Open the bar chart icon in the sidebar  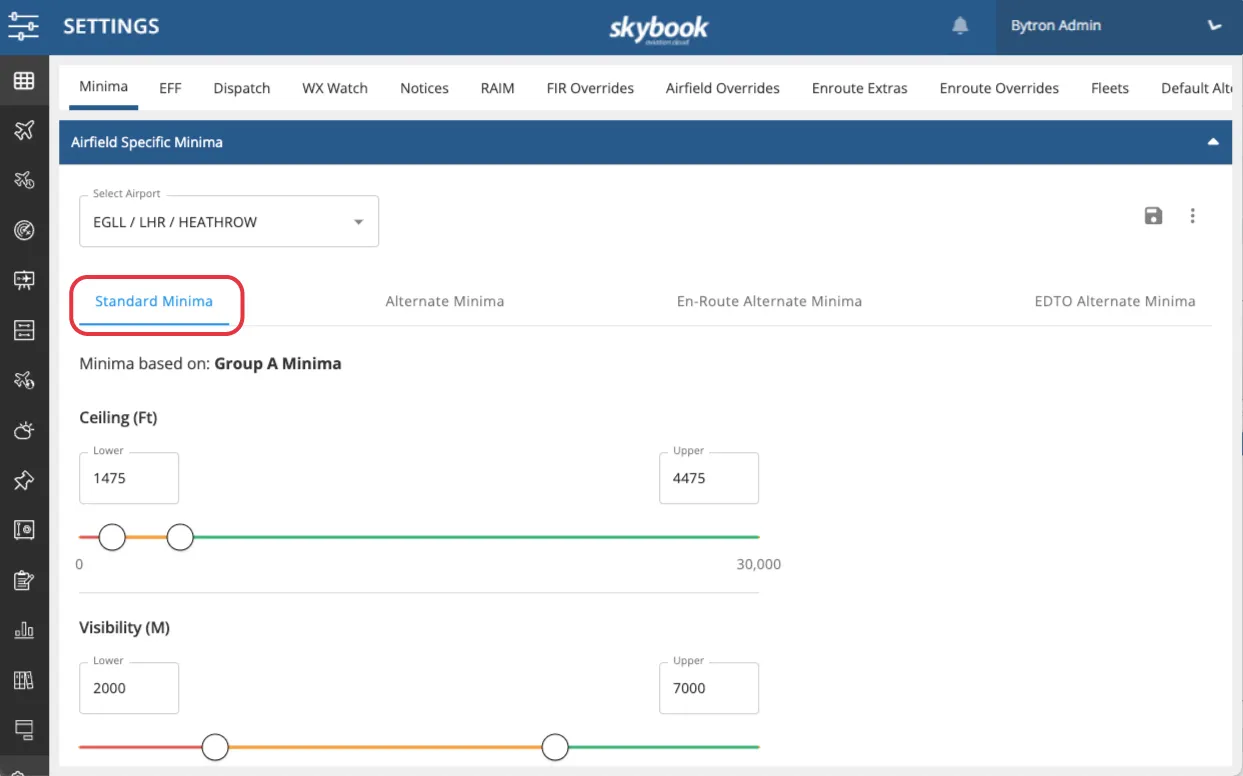pos(24,630)
